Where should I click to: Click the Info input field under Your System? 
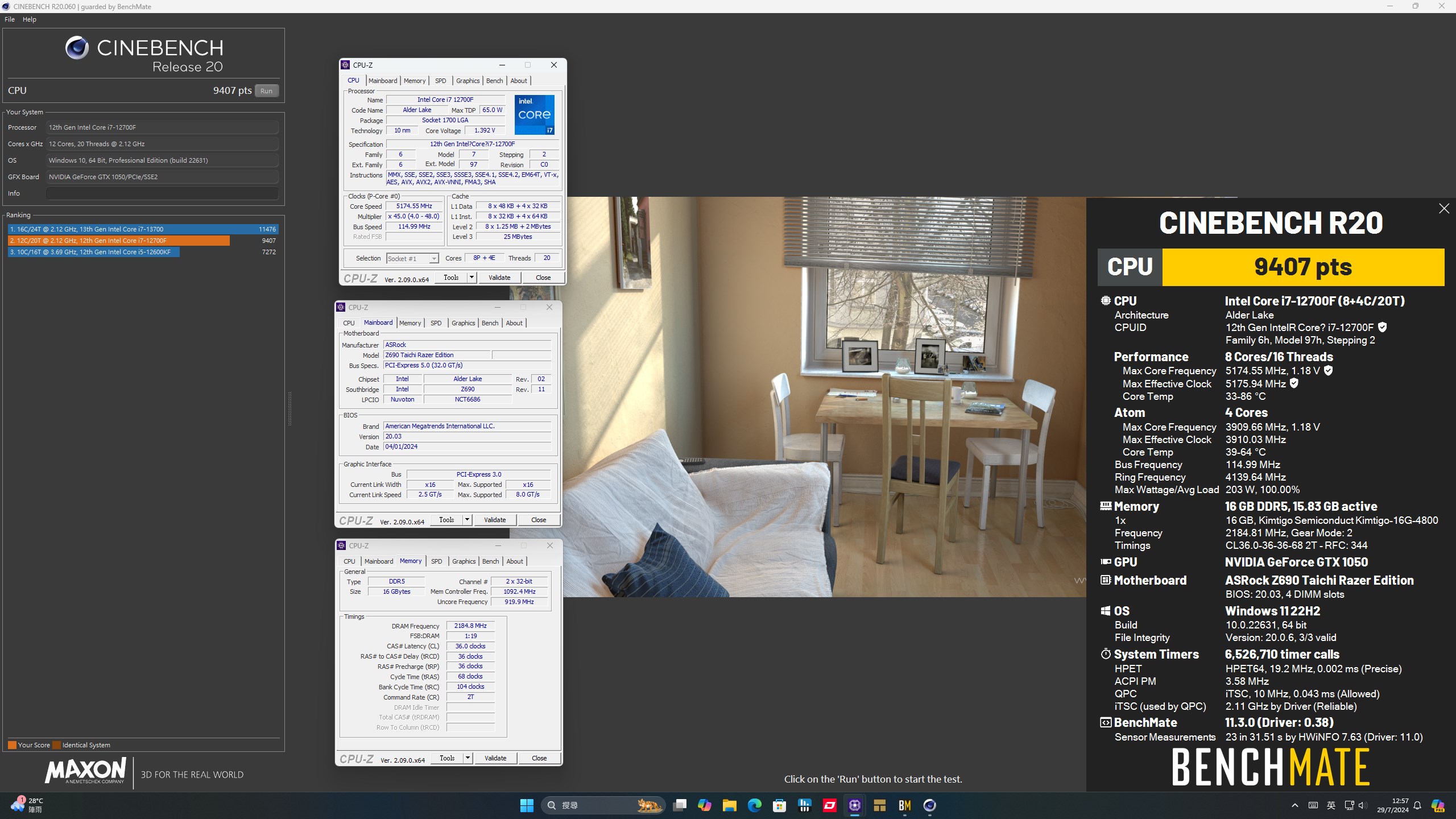point(162,193)
